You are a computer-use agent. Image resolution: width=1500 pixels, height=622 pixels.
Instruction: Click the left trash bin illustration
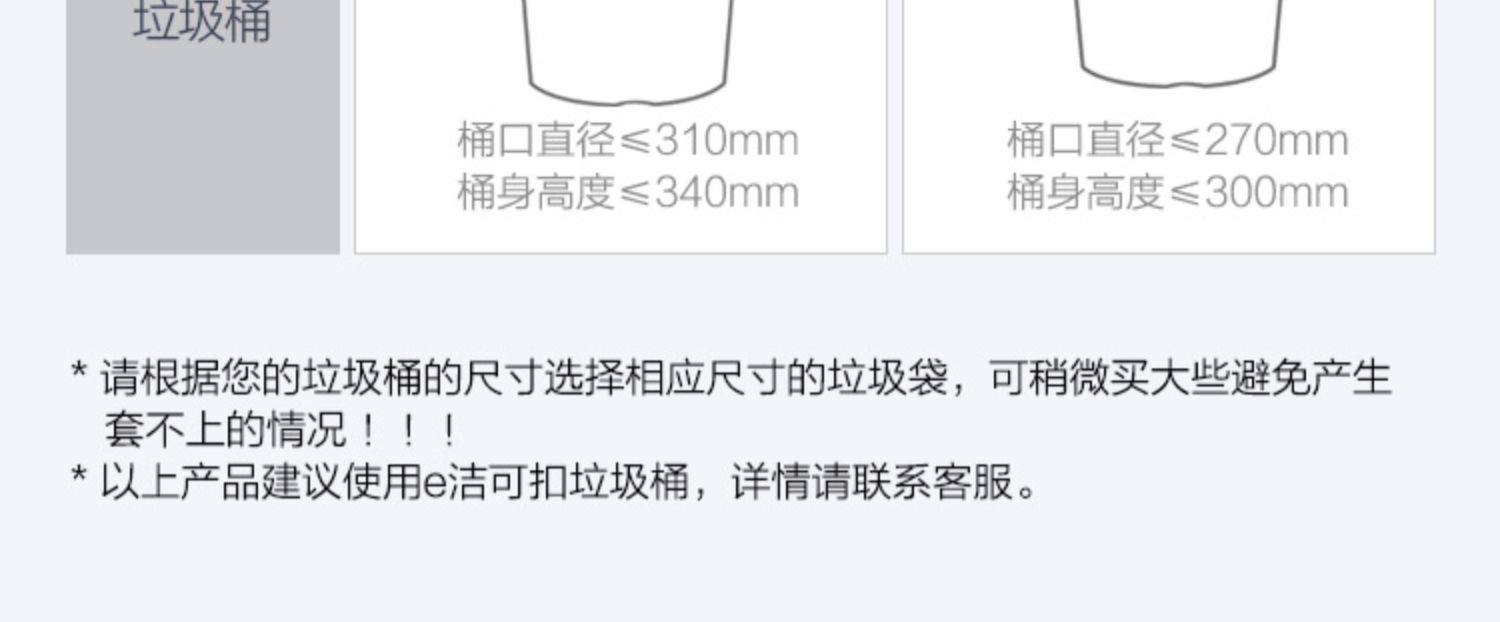630,52
